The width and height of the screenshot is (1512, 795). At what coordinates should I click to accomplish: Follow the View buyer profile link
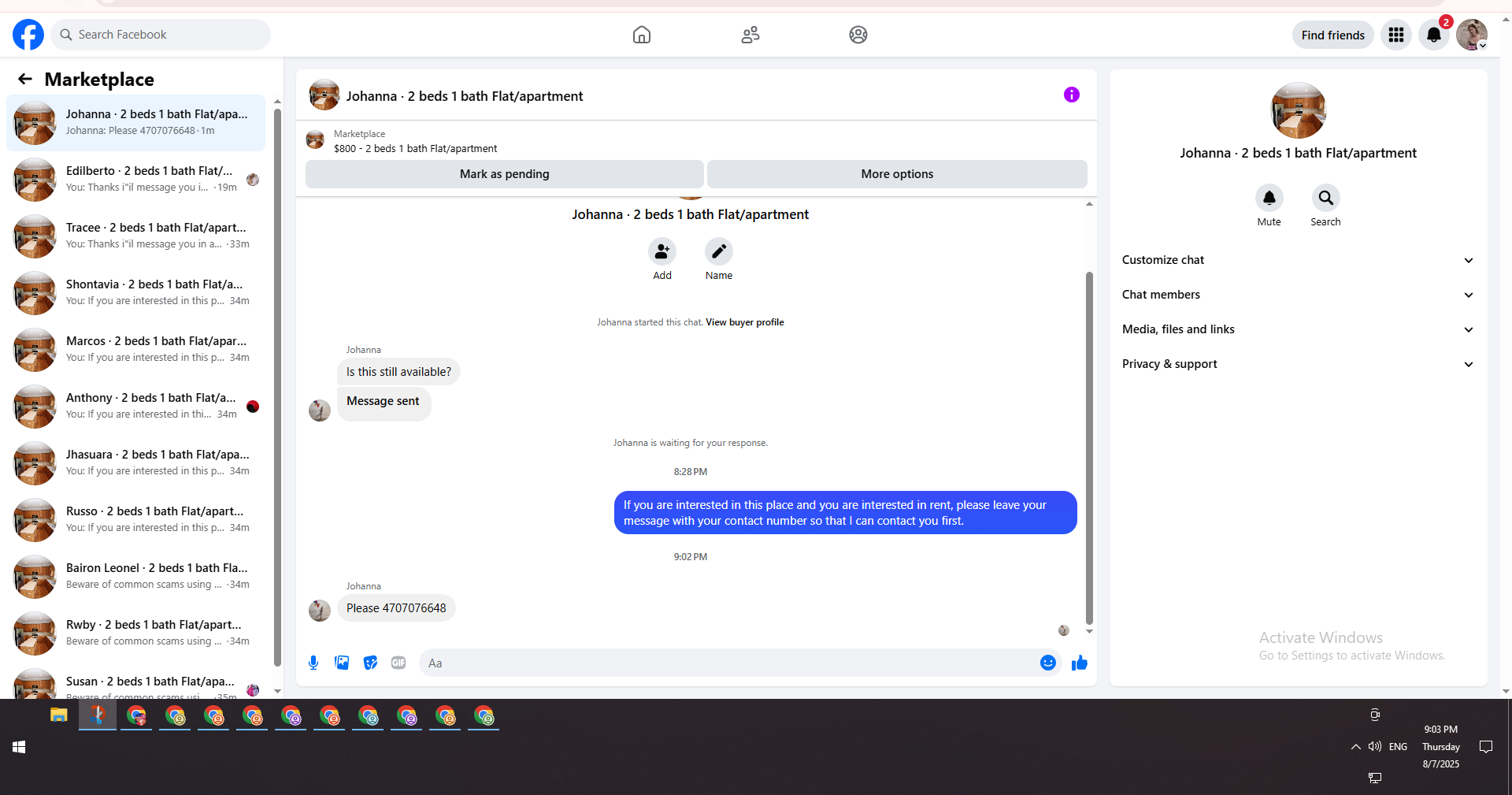point(745,322)
